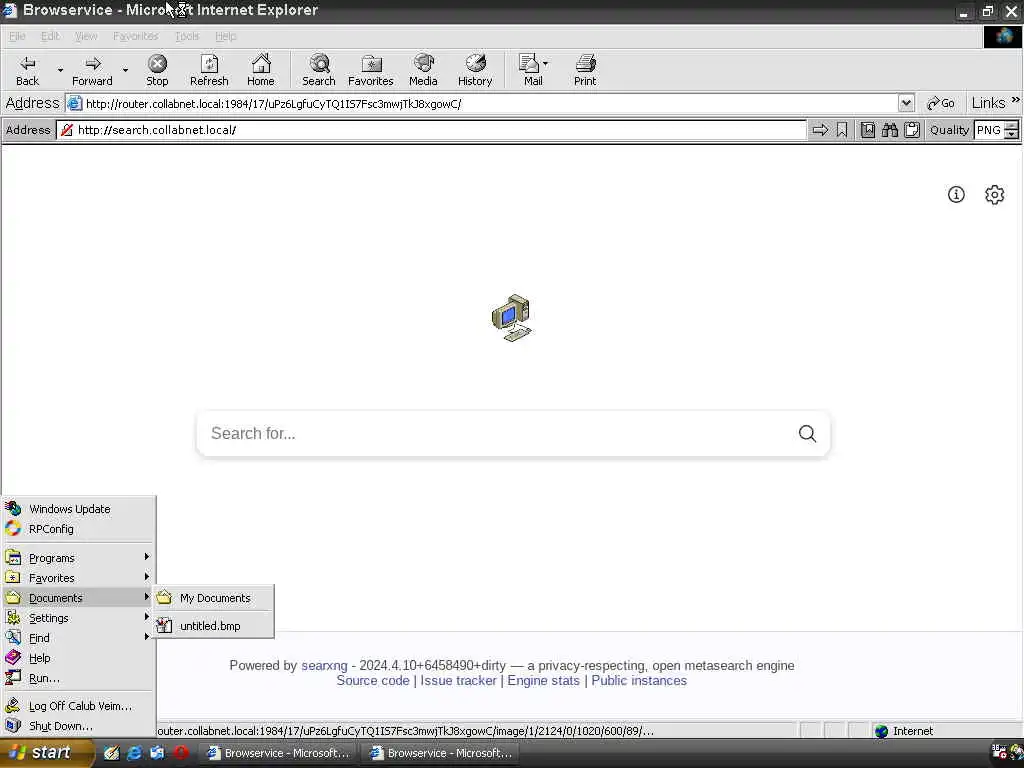Image resolution: width=1024 pixels, height=768 pixels.
Task: Open the Browservice bookmarks page icon
Action: 867,130
